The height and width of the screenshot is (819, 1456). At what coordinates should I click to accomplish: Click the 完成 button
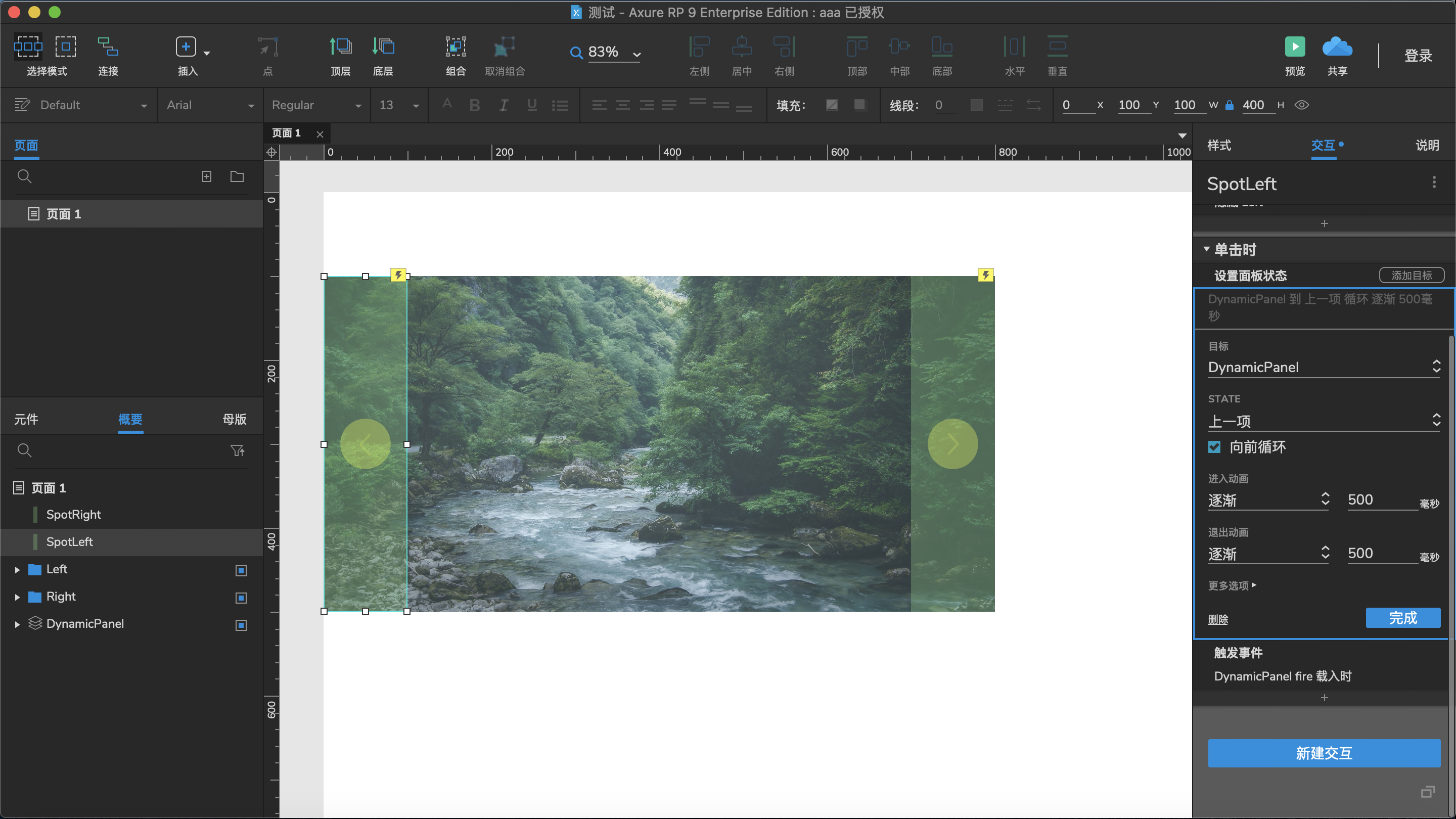pyautogui.click(x=1402, y=618)
